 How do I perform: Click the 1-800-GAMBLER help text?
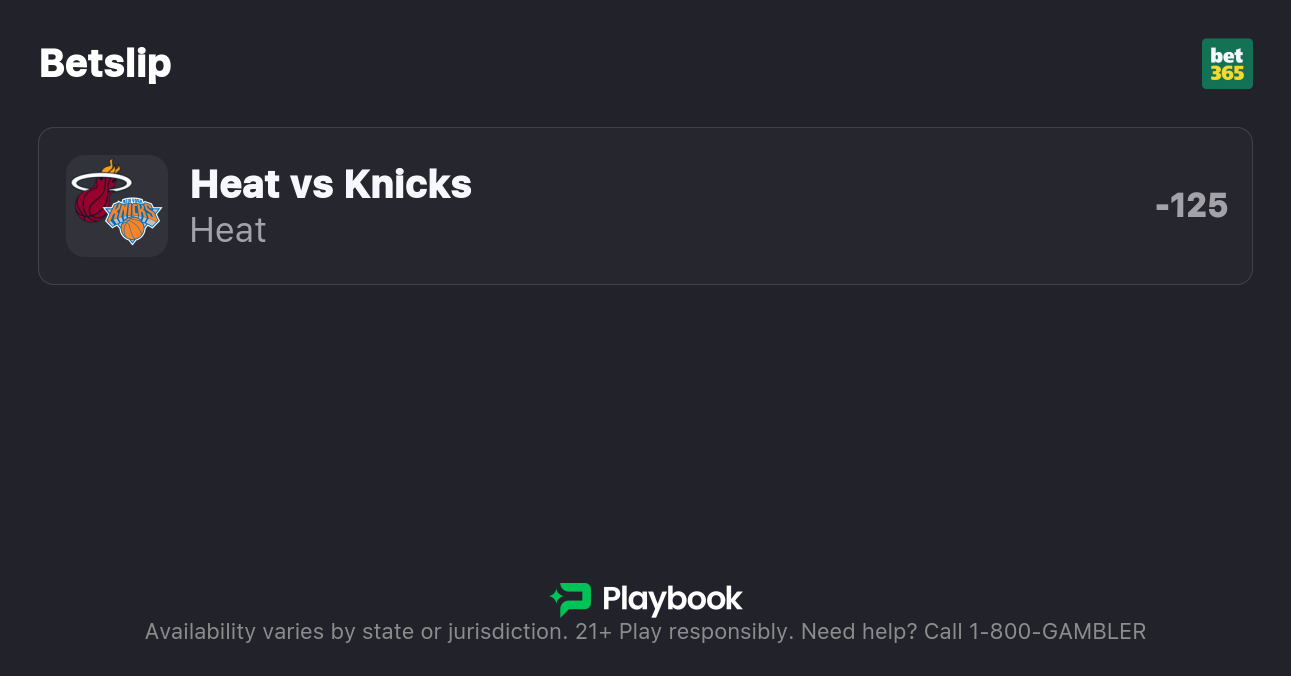[x=1056, y=631]
